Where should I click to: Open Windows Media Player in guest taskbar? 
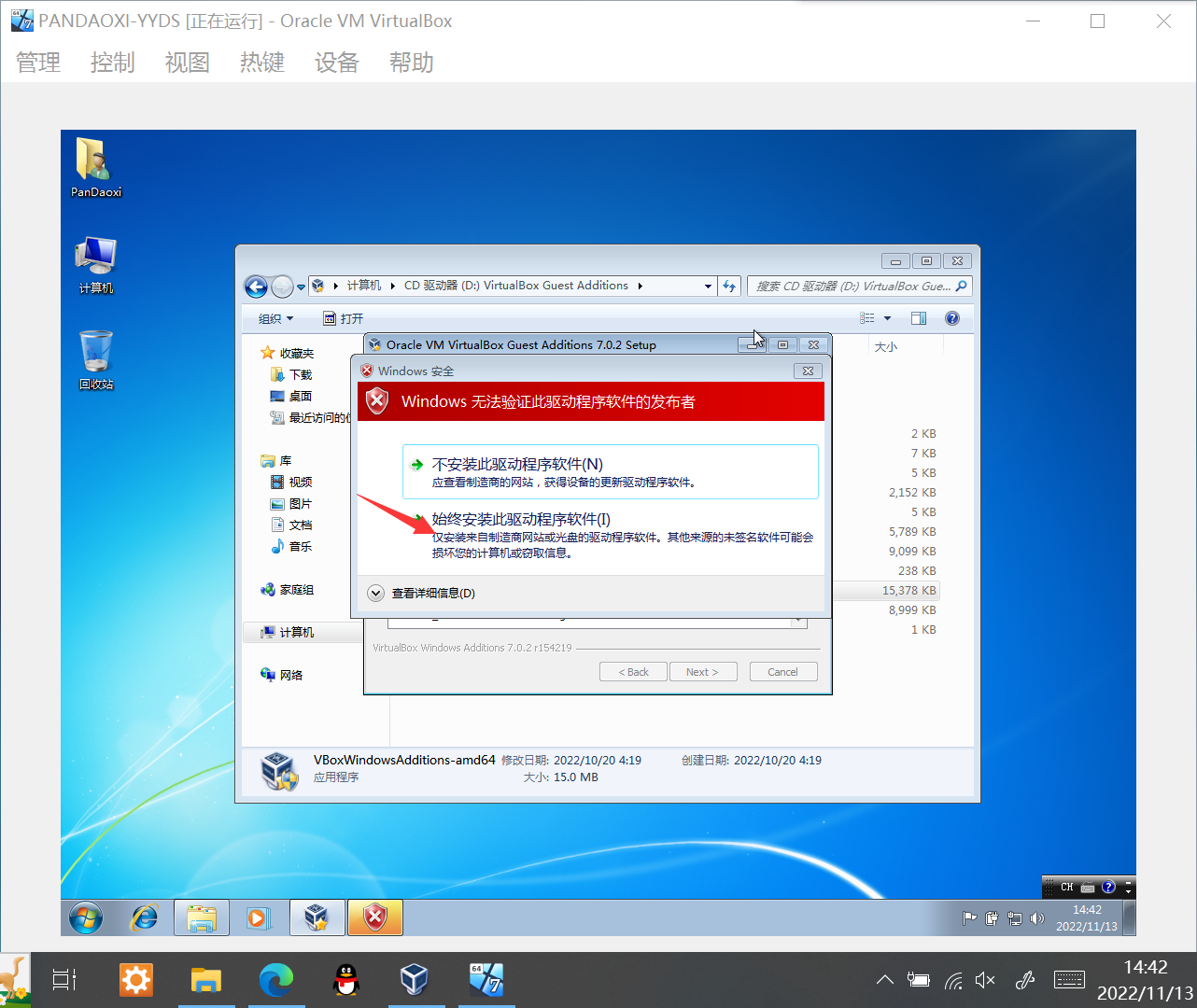tap(258, 918)
